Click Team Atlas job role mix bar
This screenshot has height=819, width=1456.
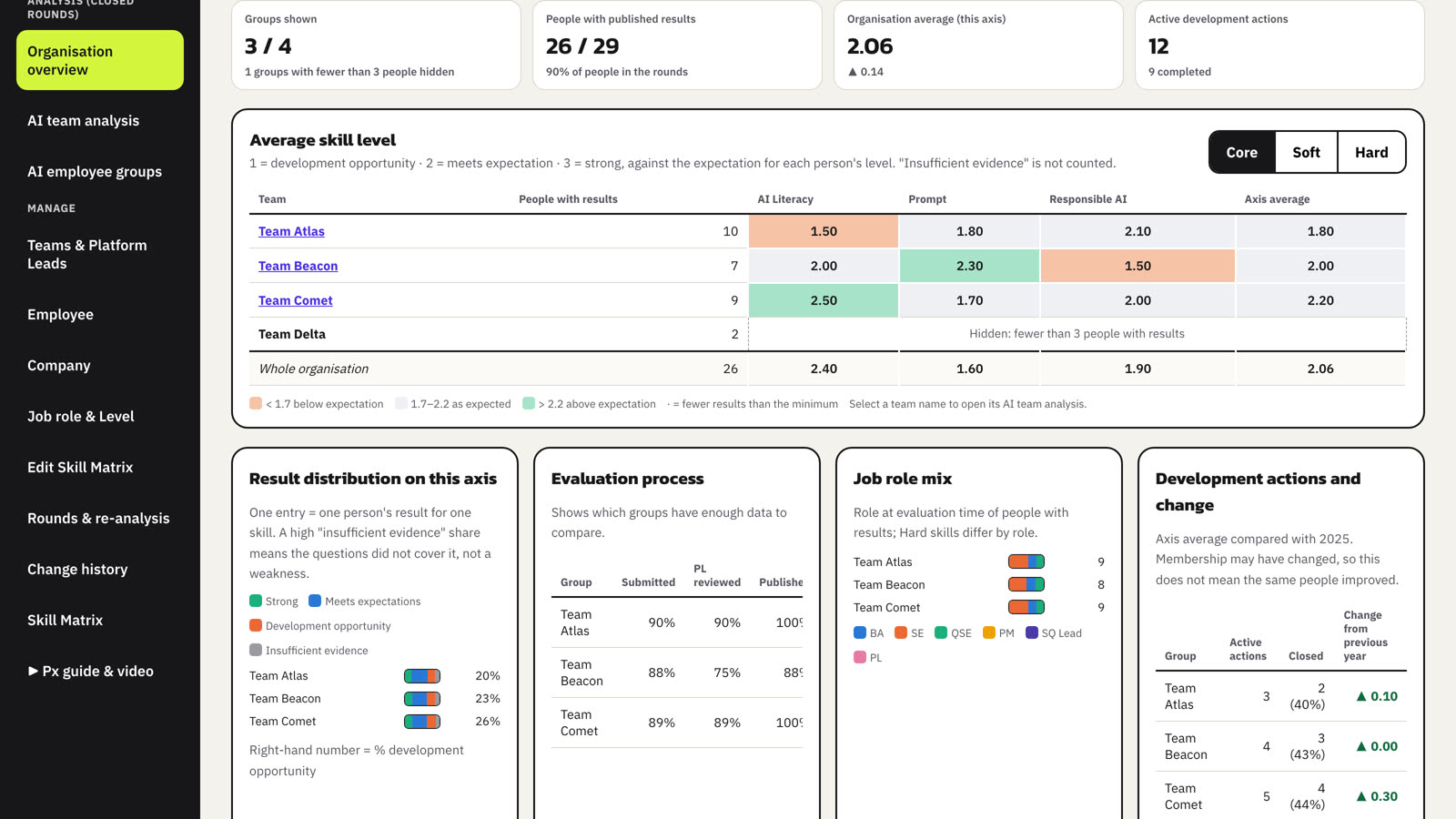click(x=1026, y=561)
